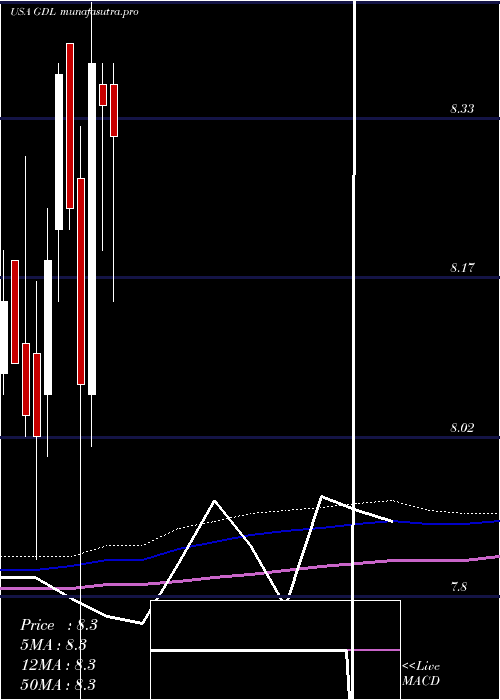Click the '<<Live MACD' label
Screen dimensions: 500x700
(421, 674)
